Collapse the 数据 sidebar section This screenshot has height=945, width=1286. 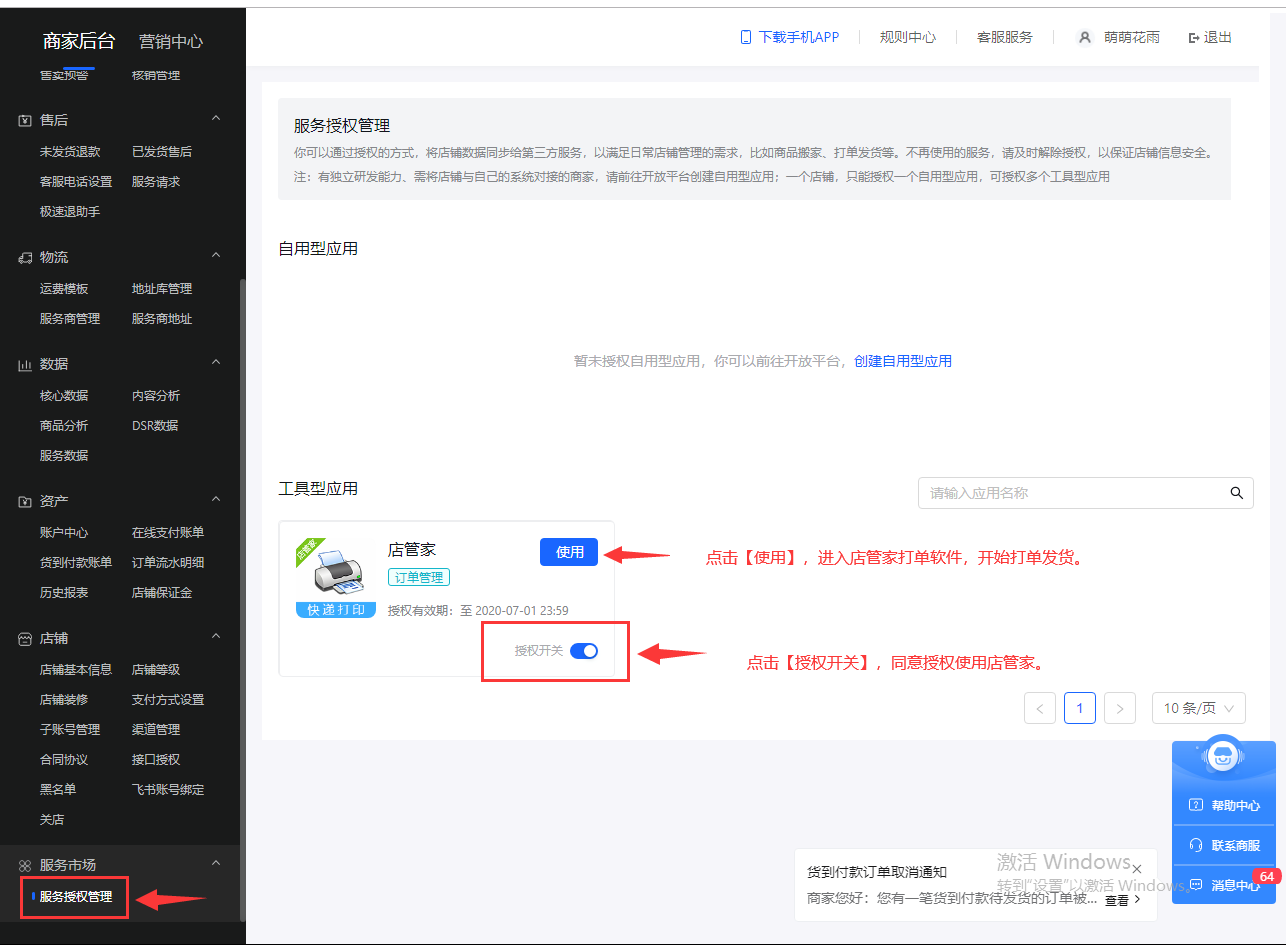coord(216,364)
